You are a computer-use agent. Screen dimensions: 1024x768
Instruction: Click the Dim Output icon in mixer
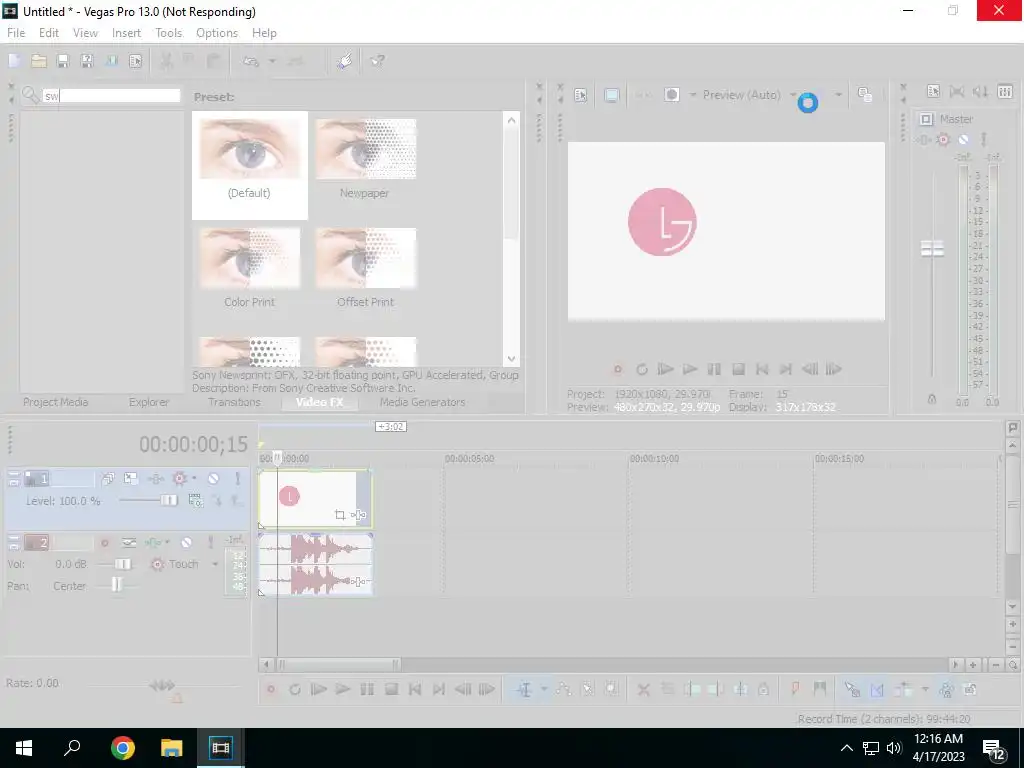(980, 92)
